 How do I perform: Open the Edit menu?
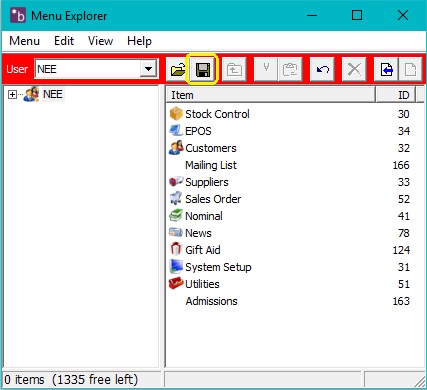pyautogui.click(x=64, y=41)
